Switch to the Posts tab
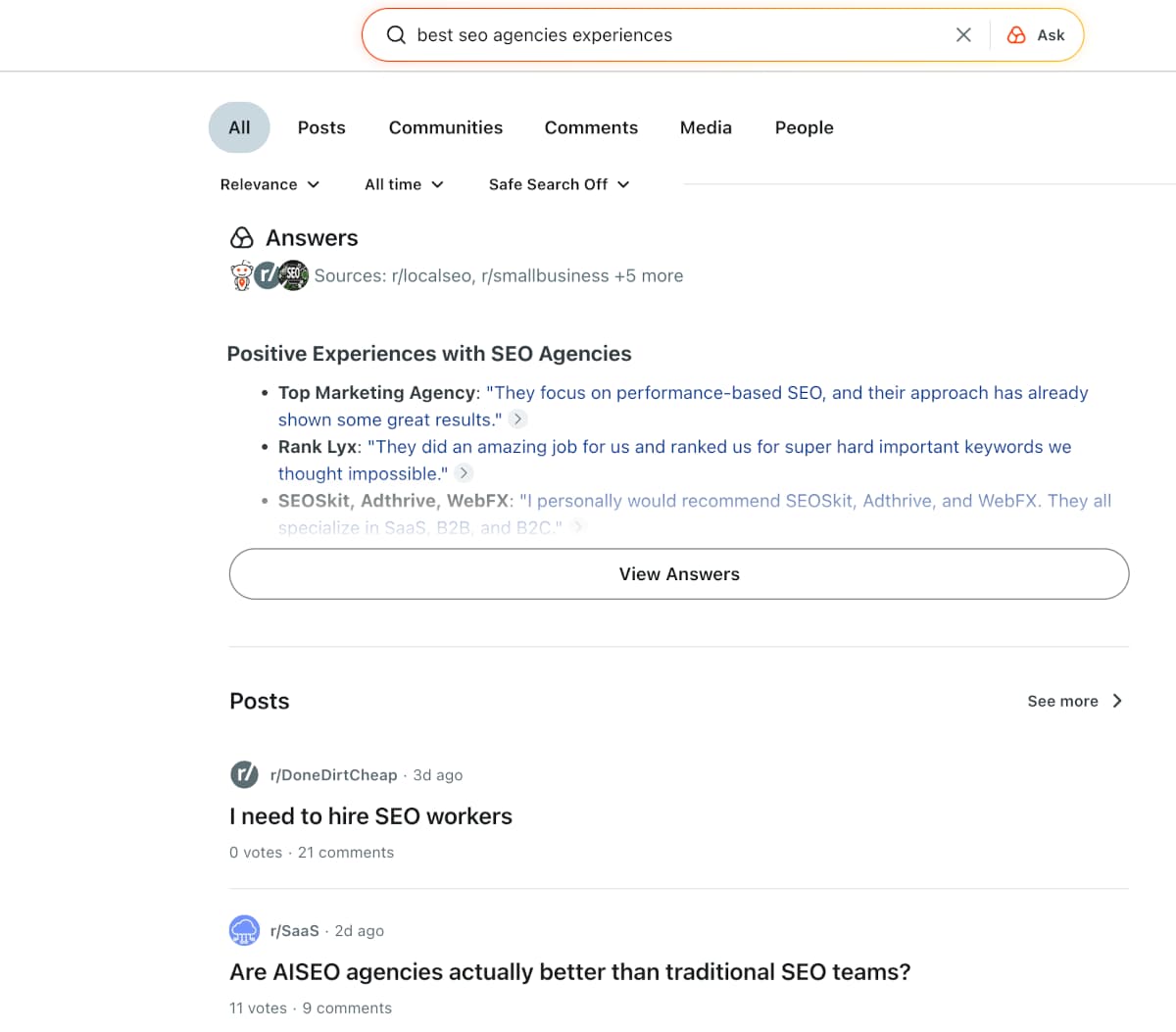 [321, 127]
